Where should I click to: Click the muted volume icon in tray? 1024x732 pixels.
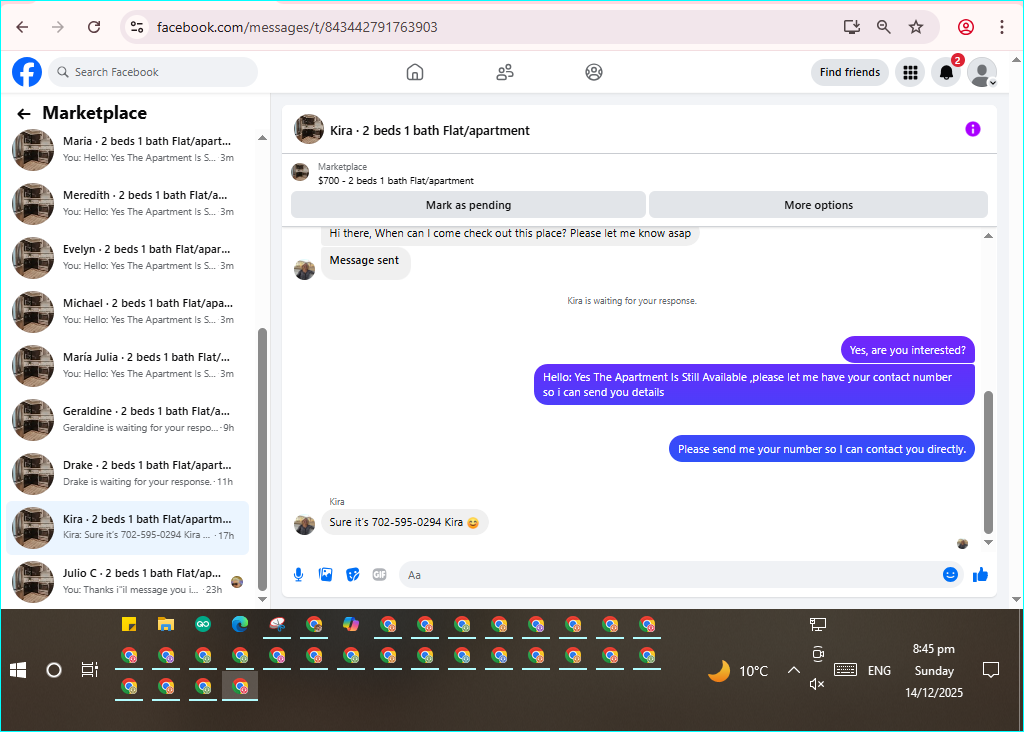pyautogui.click(x=817, y=684)
